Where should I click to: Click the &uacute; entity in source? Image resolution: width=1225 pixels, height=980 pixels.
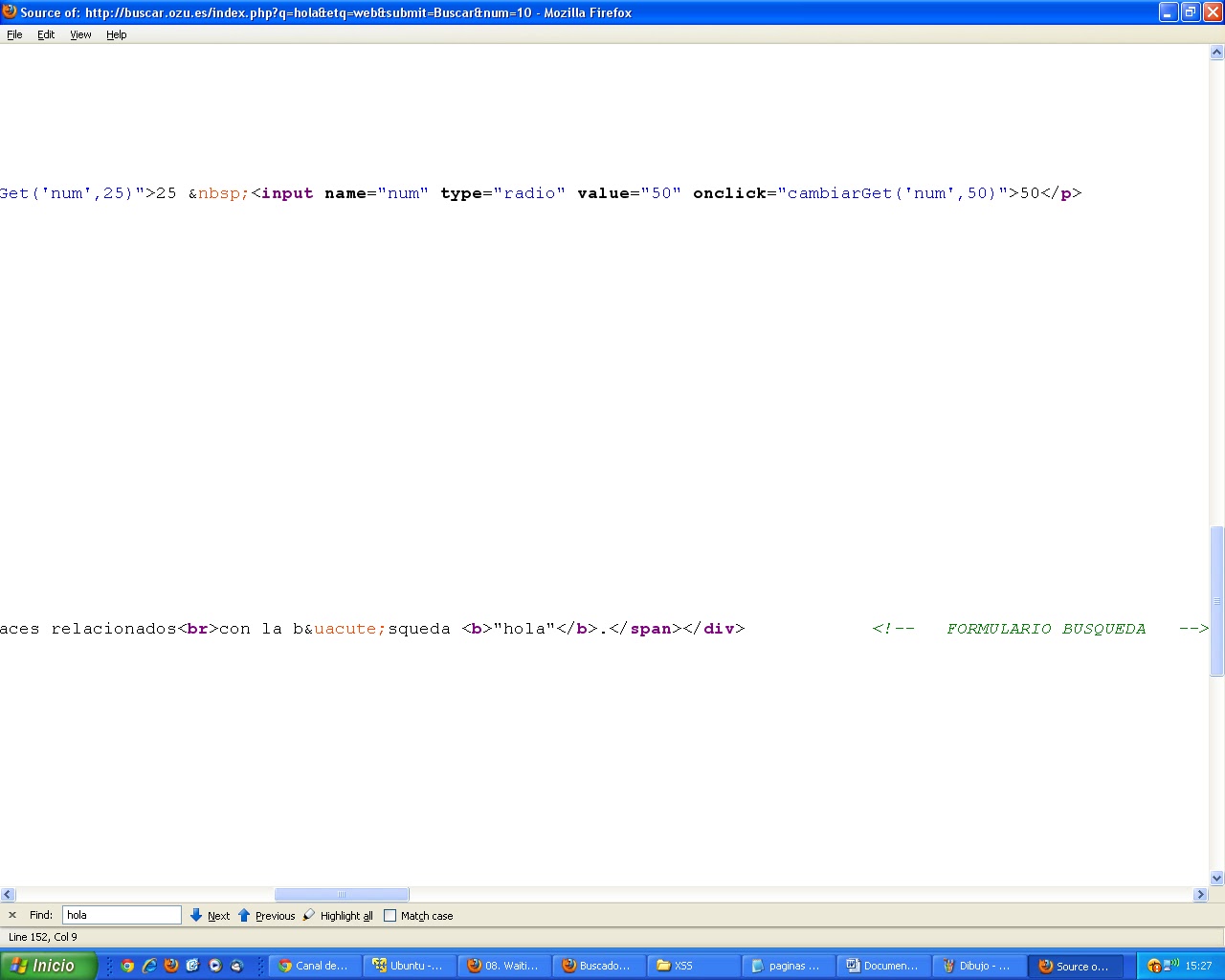[x=345, y=629]
